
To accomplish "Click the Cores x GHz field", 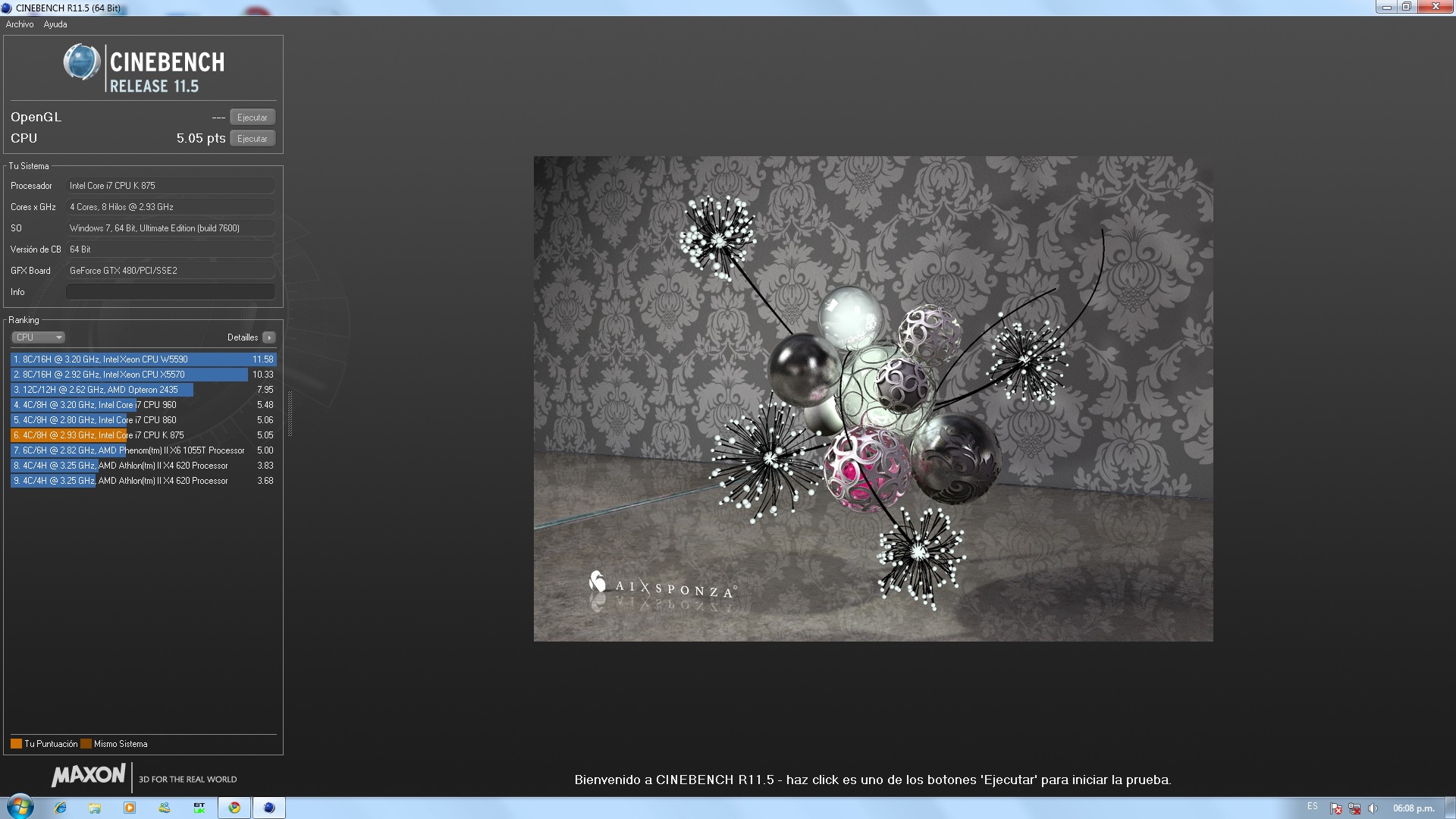I will (x=171, y=207).
